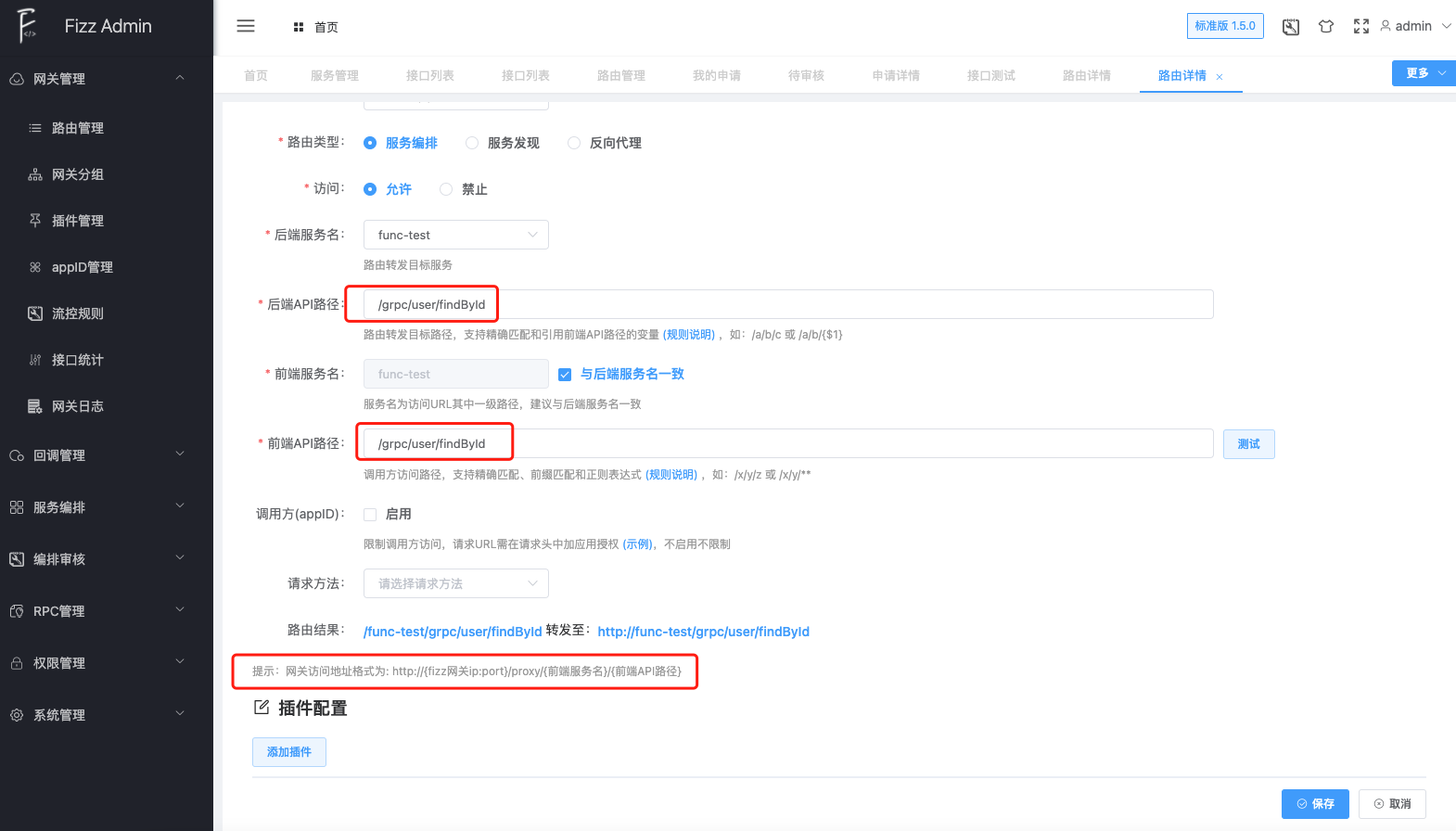The height and width of the screenshot is (831, 1456).
Task: Open the 示例 link for appID
Action: coord(638,544)
